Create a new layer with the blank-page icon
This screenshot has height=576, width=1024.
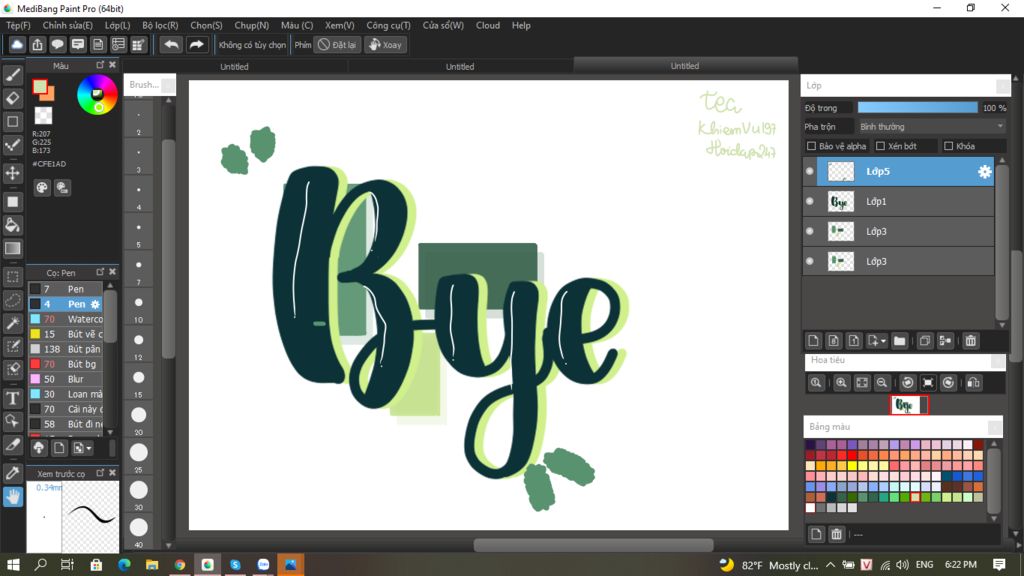(813, 341)
